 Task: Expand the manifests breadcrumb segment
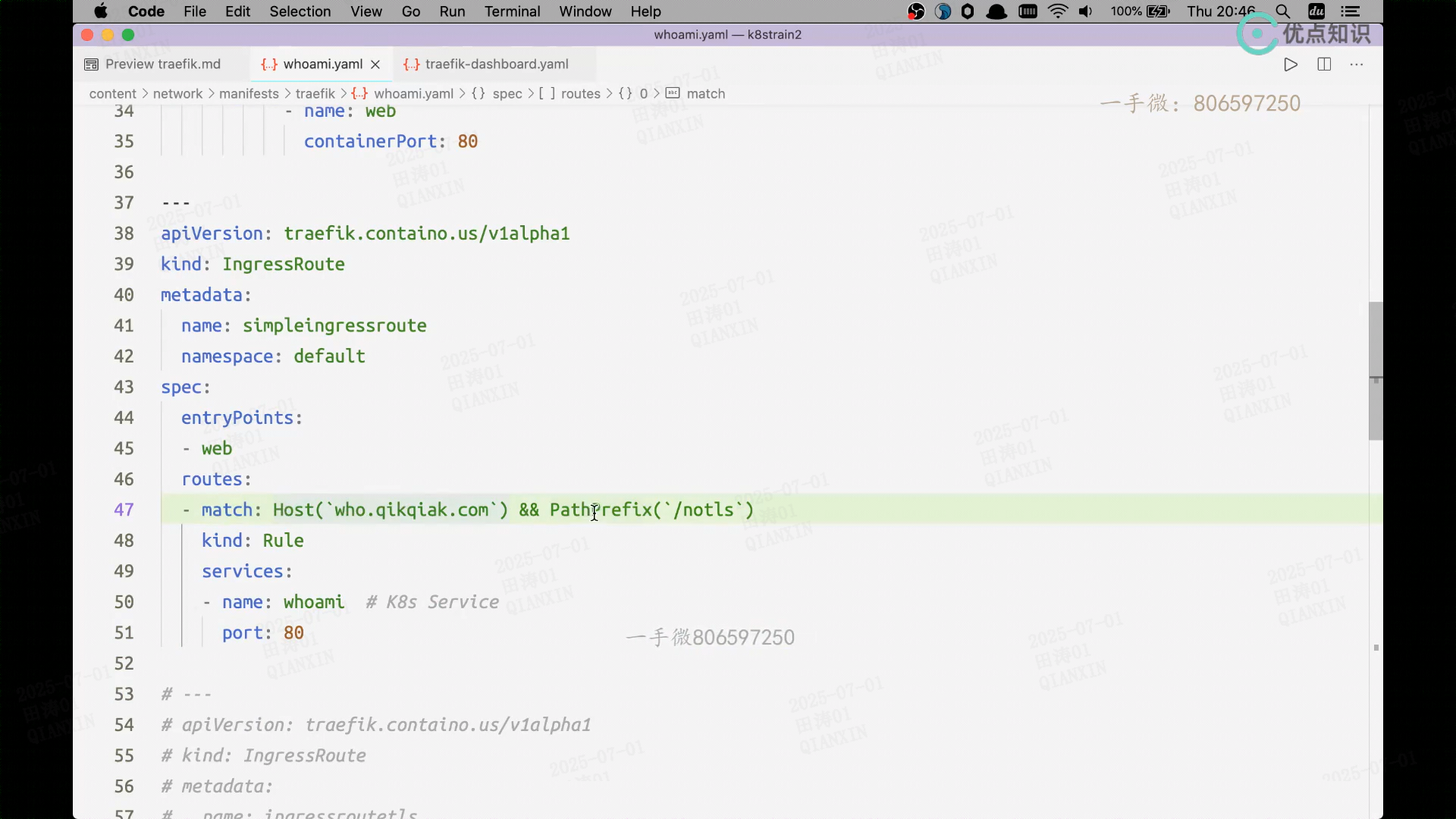[x=249, y=94]
